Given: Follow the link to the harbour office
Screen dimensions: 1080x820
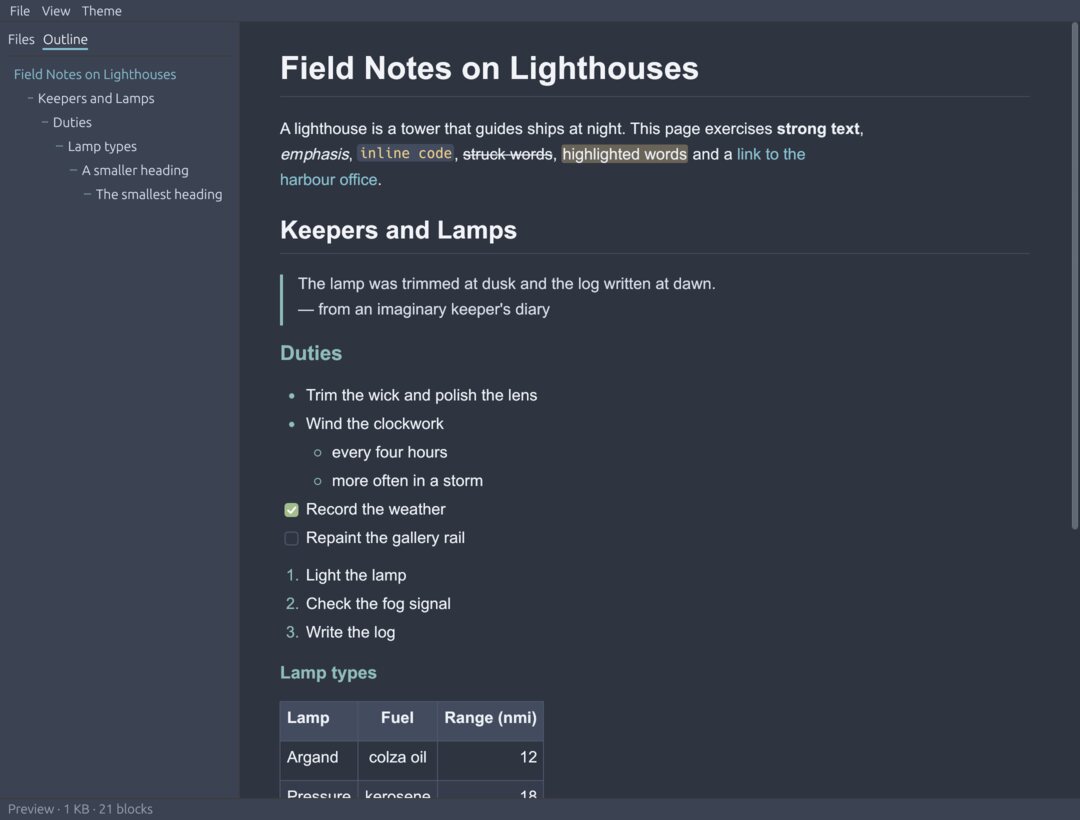Looking at the screenshot, I should (771, 154).
